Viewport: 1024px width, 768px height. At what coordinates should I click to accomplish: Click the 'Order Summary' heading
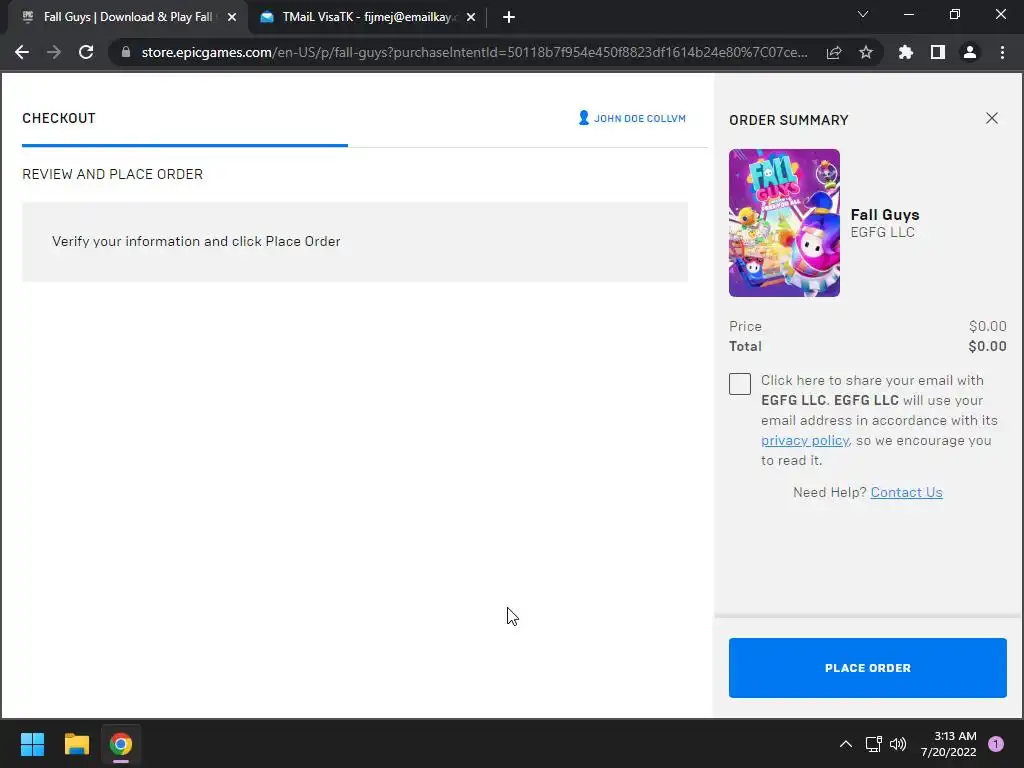click(789, 120)
